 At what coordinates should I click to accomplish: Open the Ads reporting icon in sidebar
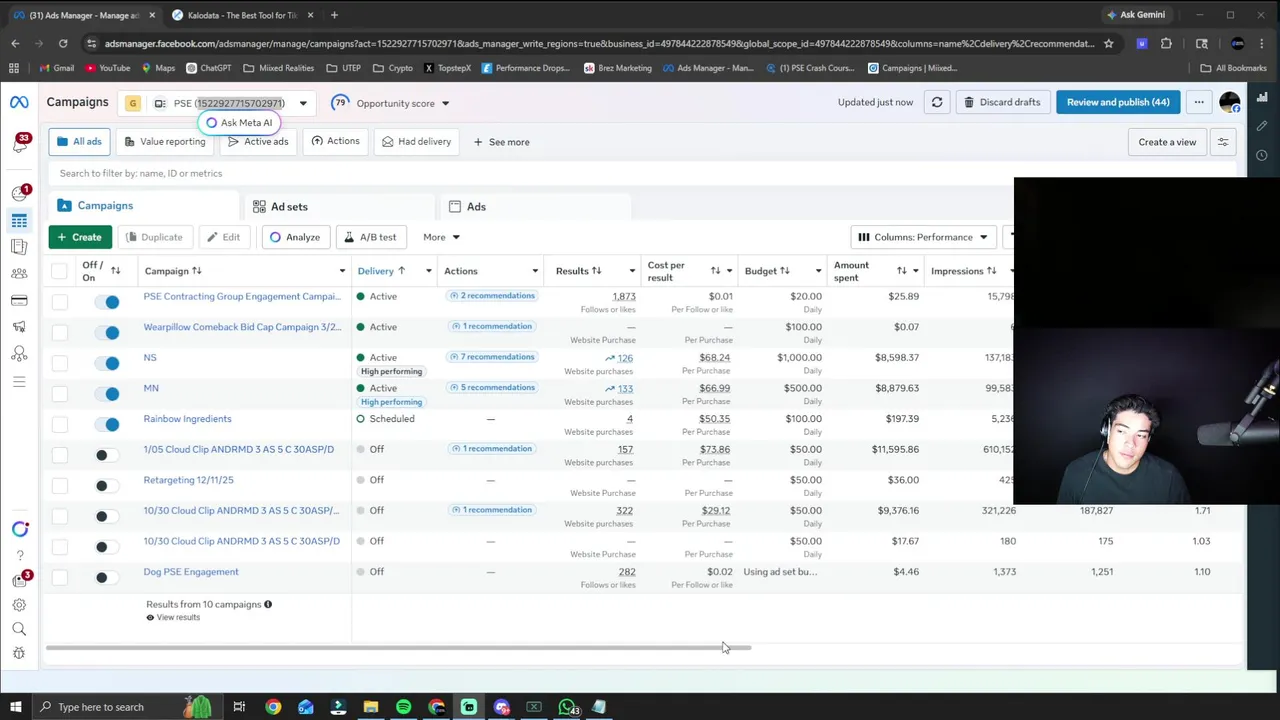[x=19, y=246]
